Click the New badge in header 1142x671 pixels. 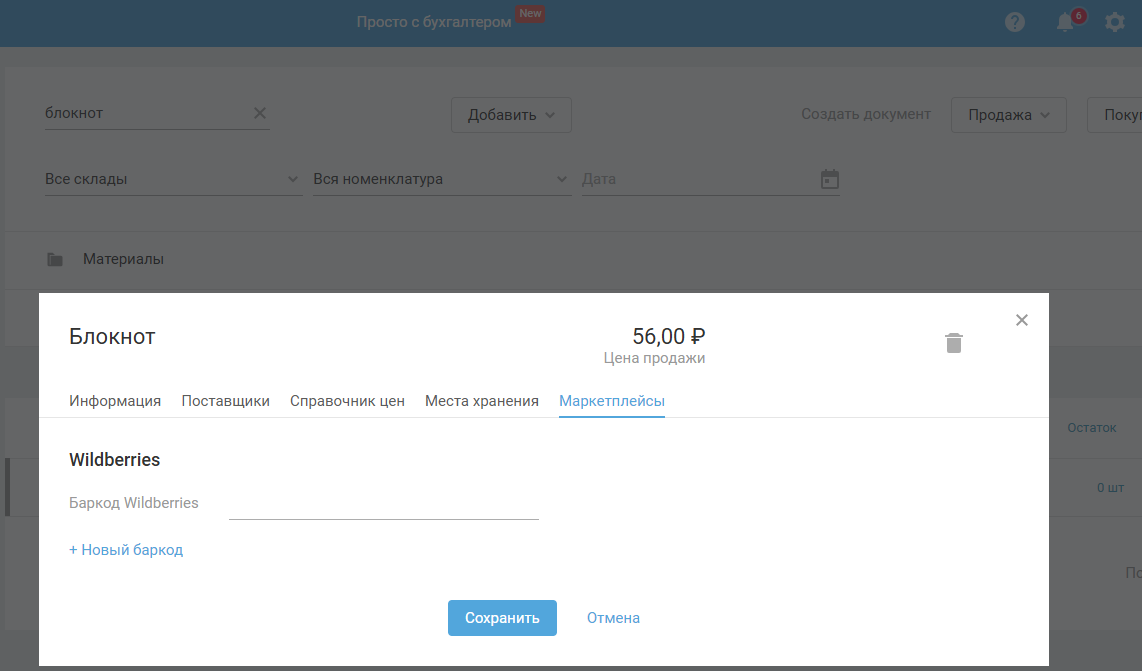tap(530, 13)
